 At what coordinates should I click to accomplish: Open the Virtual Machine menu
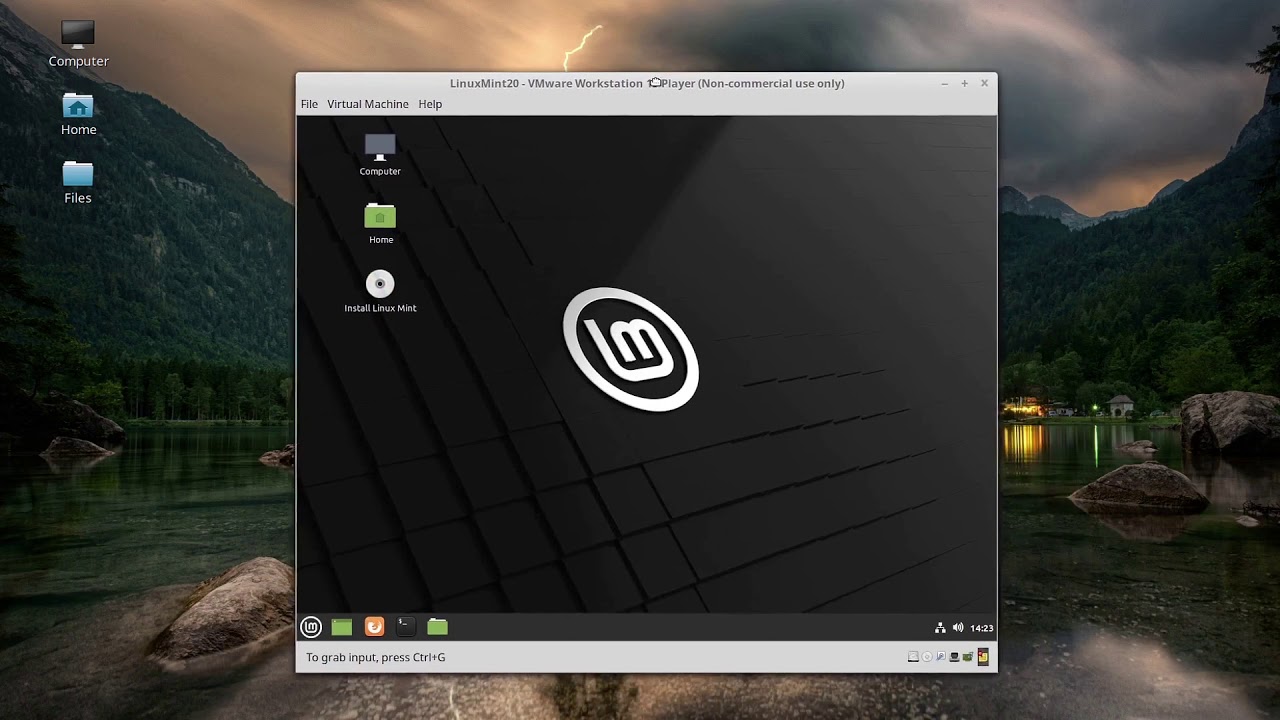click(x=368, y=104)
